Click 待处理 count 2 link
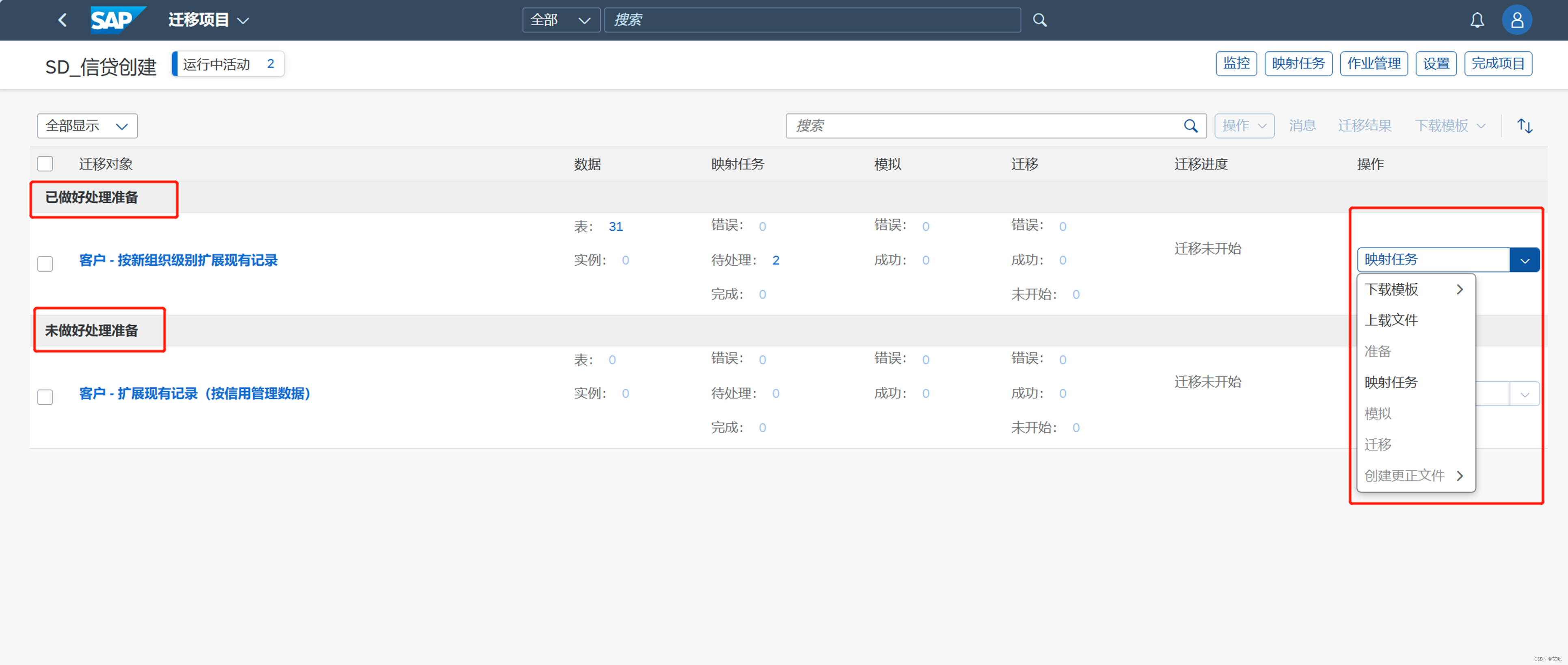 pos(775,261)
